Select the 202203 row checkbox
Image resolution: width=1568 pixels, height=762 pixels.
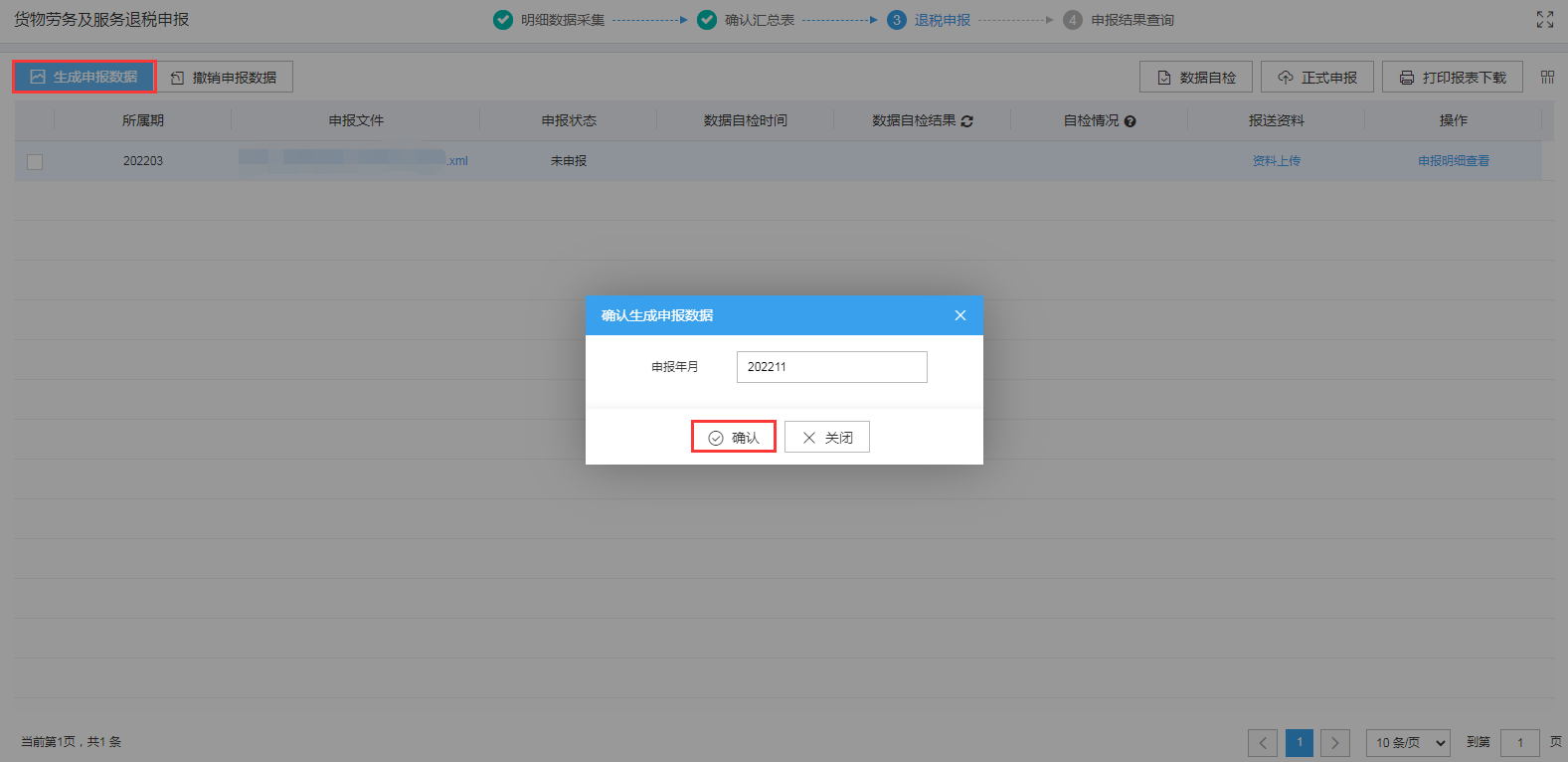pyautogui.click(x=35, y=161)
